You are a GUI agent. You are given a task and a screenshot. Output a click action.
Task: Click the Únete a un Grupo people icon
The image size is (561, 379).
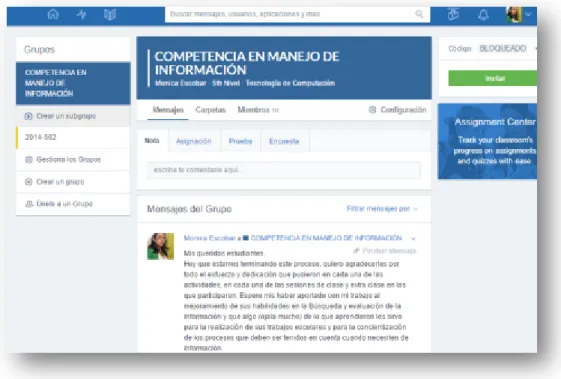[x=29, y=204]
